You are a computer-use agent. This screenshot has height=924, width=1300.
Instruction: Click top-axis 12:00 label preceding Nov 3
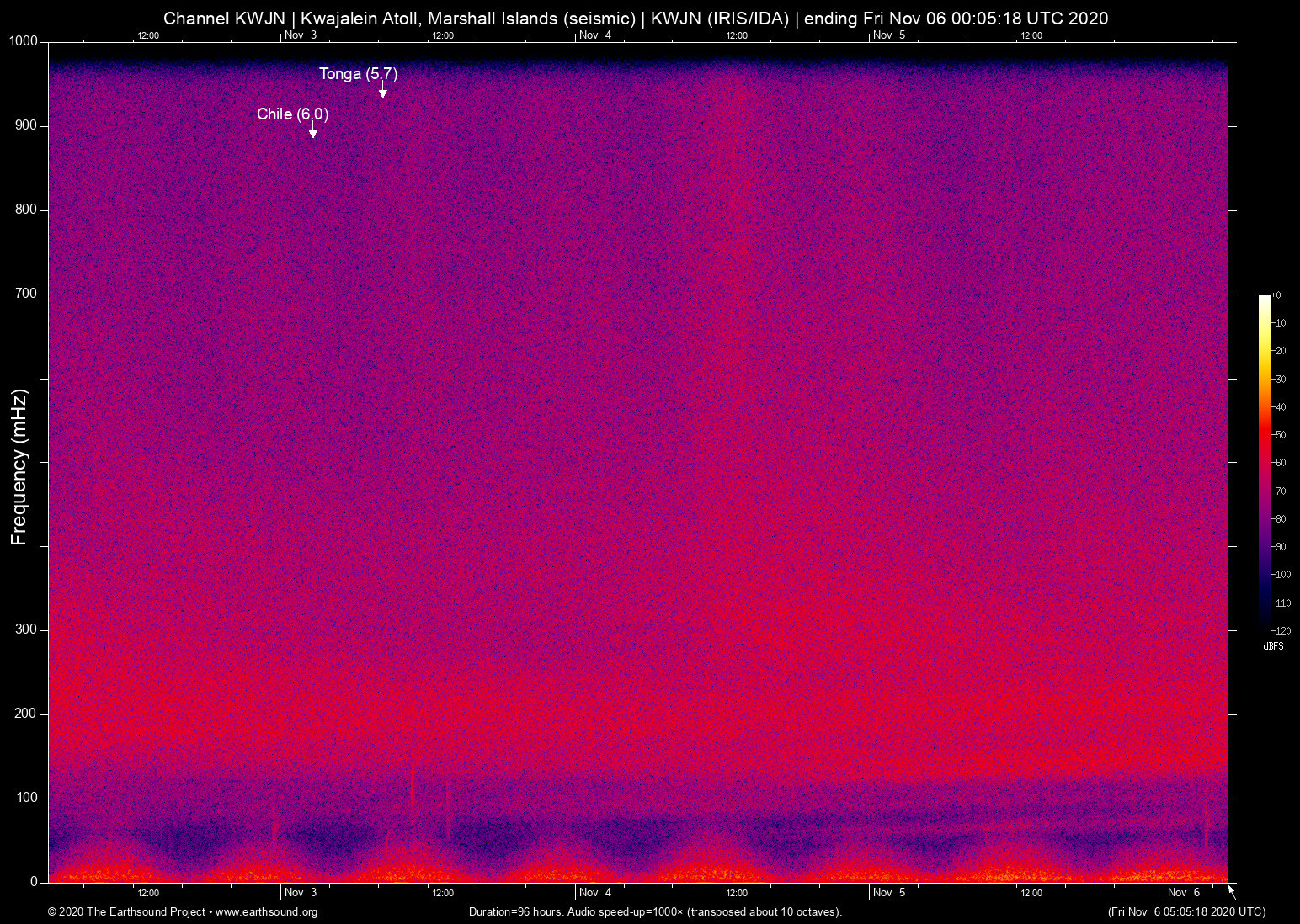click(148, 35)
